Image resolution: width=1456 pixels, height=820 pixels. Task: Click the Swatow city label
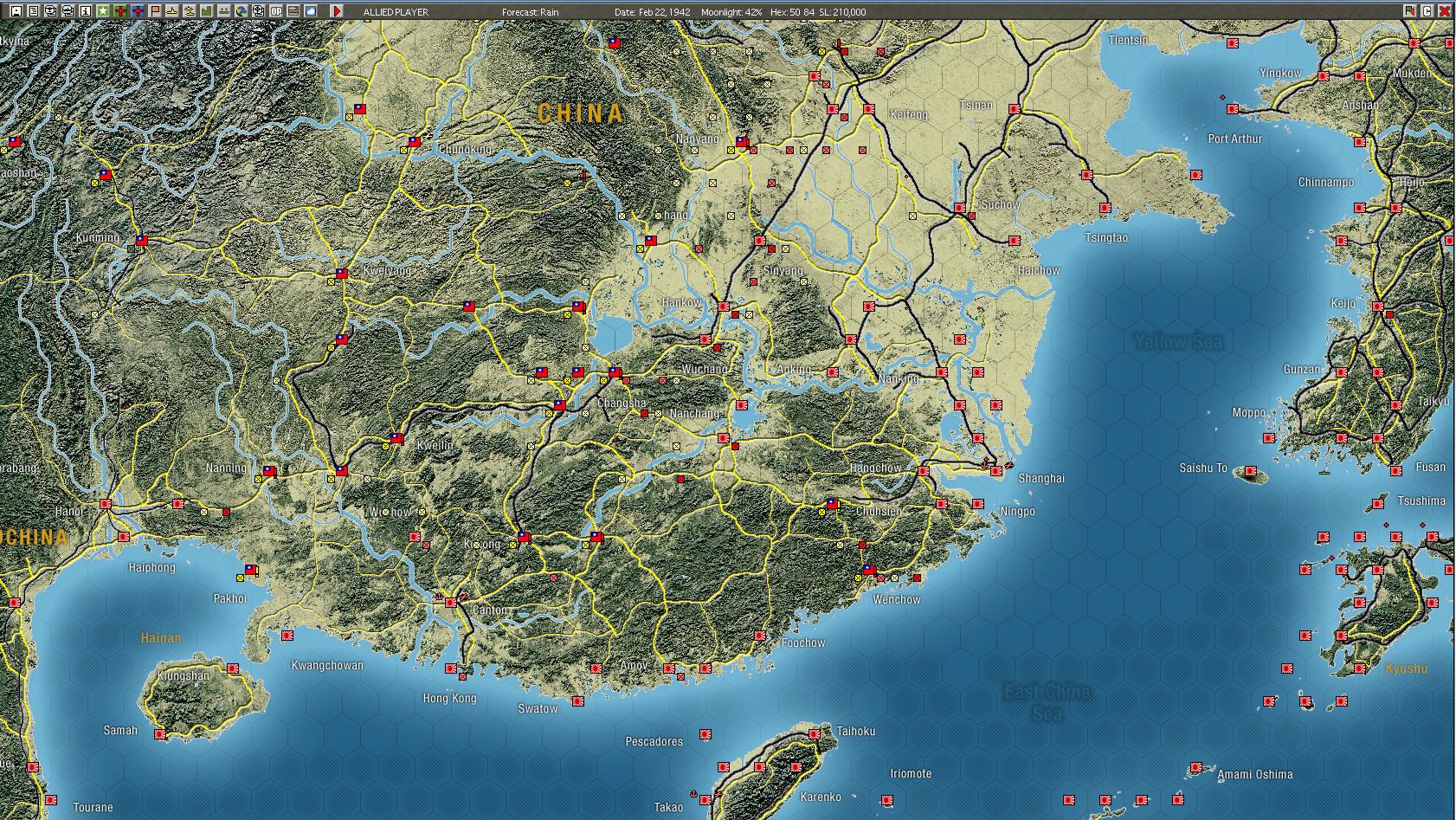point(538,708)
